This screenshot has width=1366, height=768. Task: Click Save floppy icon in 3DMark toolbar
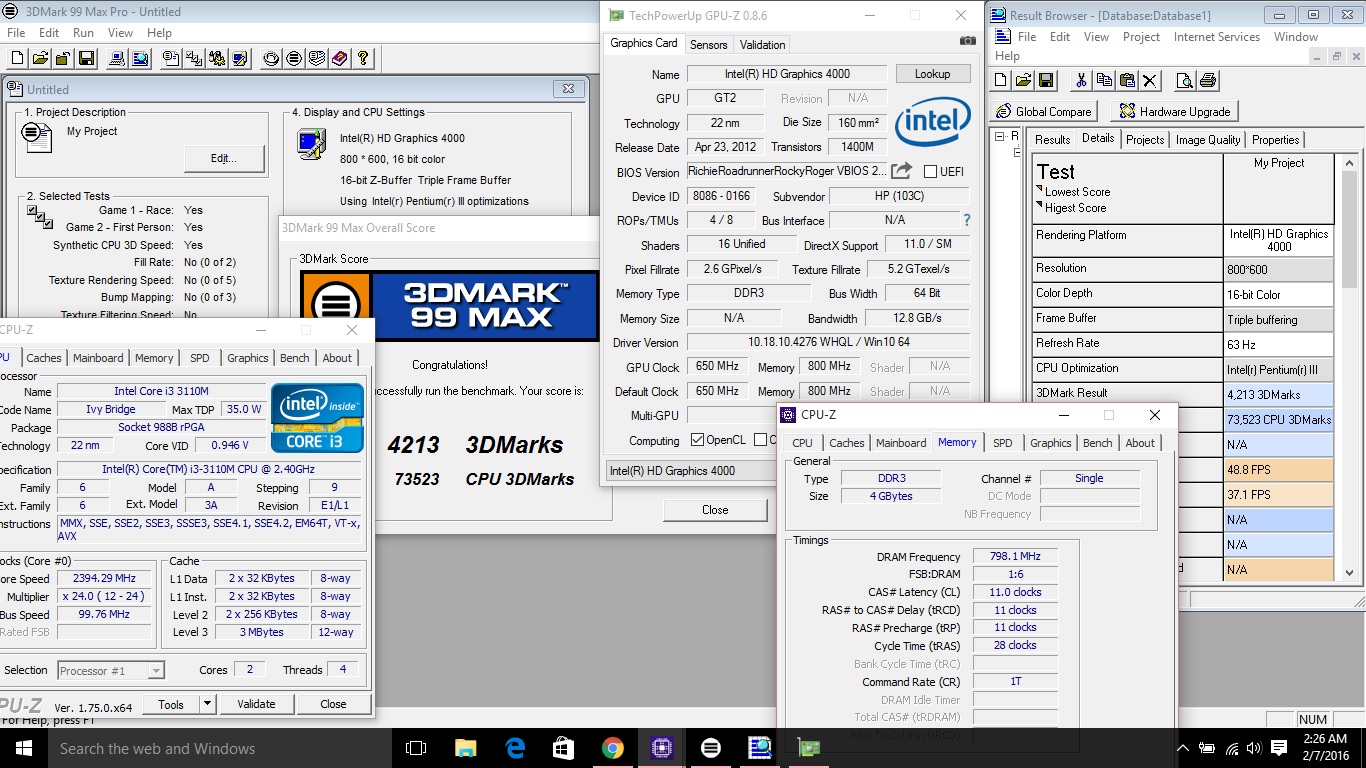tap(86, 59)
